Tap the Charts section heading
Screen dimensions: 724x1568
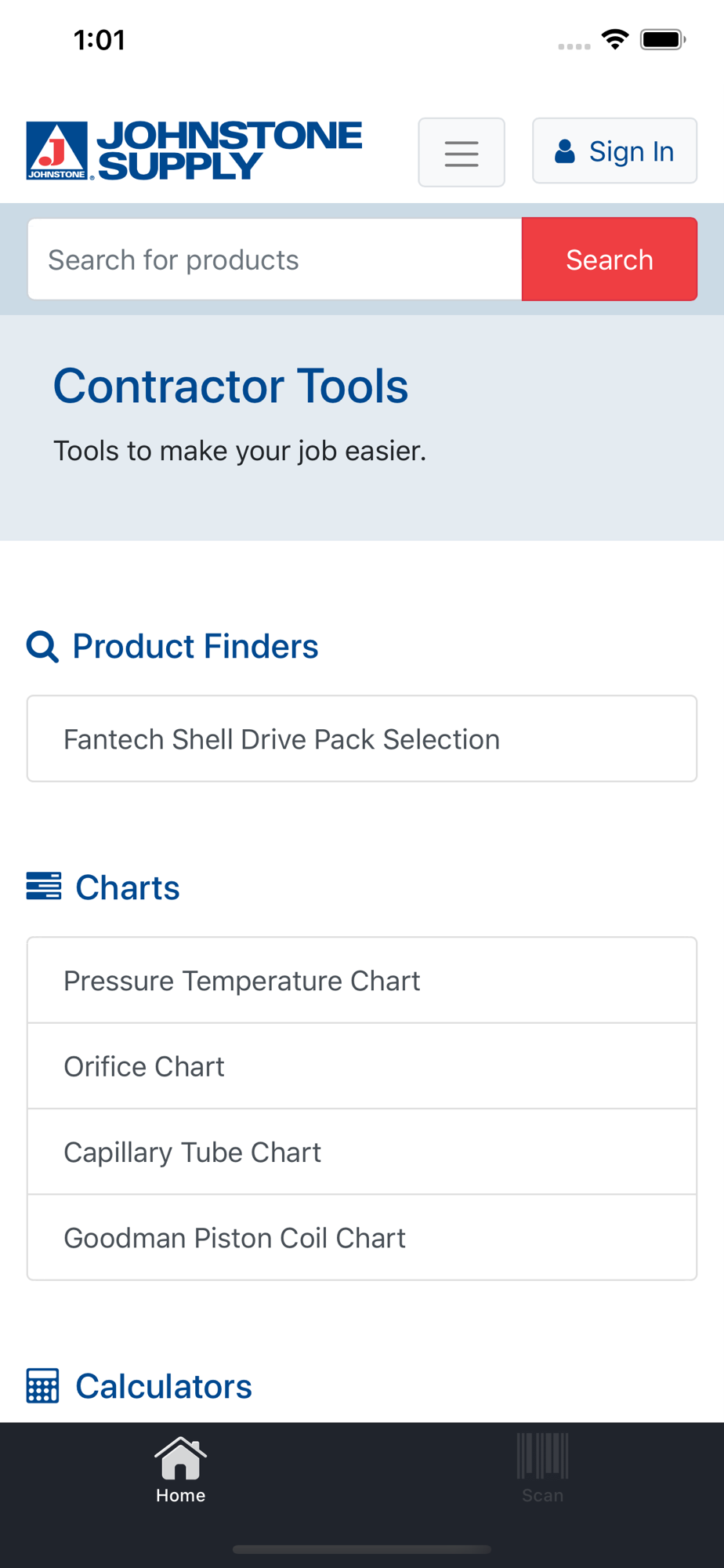pos(128,887)
